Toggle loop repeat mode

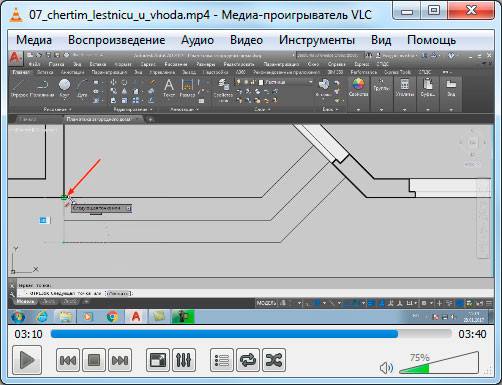point(248,360)
